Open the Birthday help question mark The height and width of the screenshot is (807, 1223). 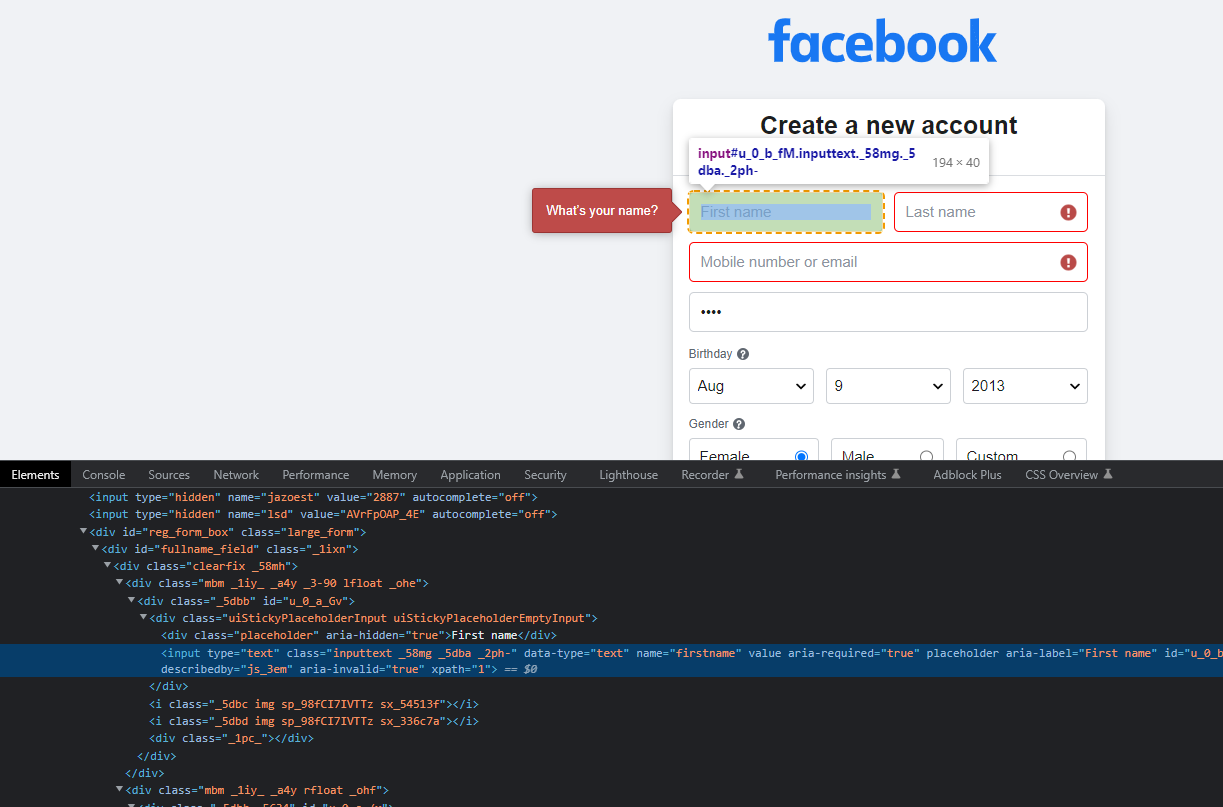tap(742, 353)
